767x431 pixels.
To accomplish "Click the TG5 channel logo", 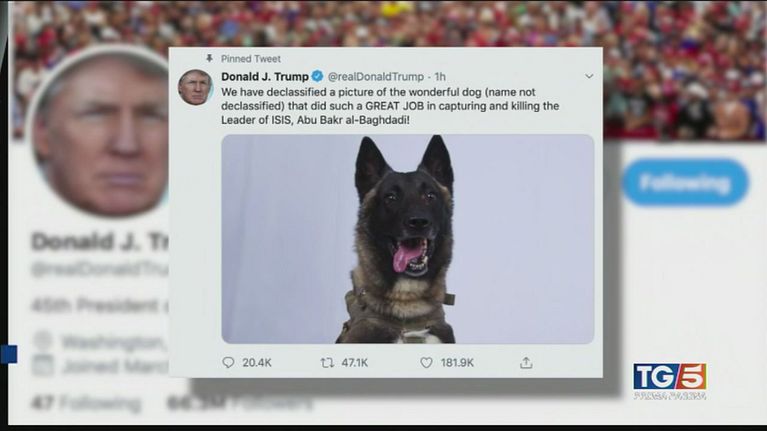I will pos(670,381).
